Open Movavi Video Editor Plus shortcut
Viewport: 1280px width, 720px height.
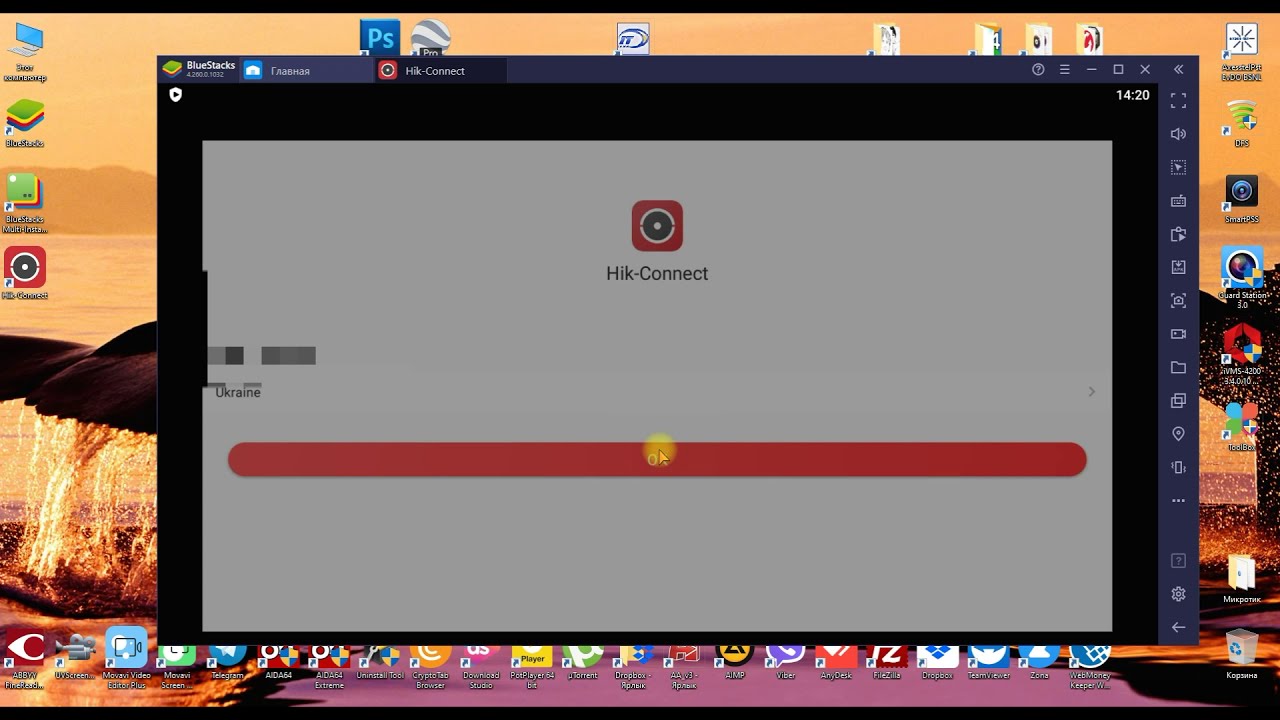pos(126,659)
